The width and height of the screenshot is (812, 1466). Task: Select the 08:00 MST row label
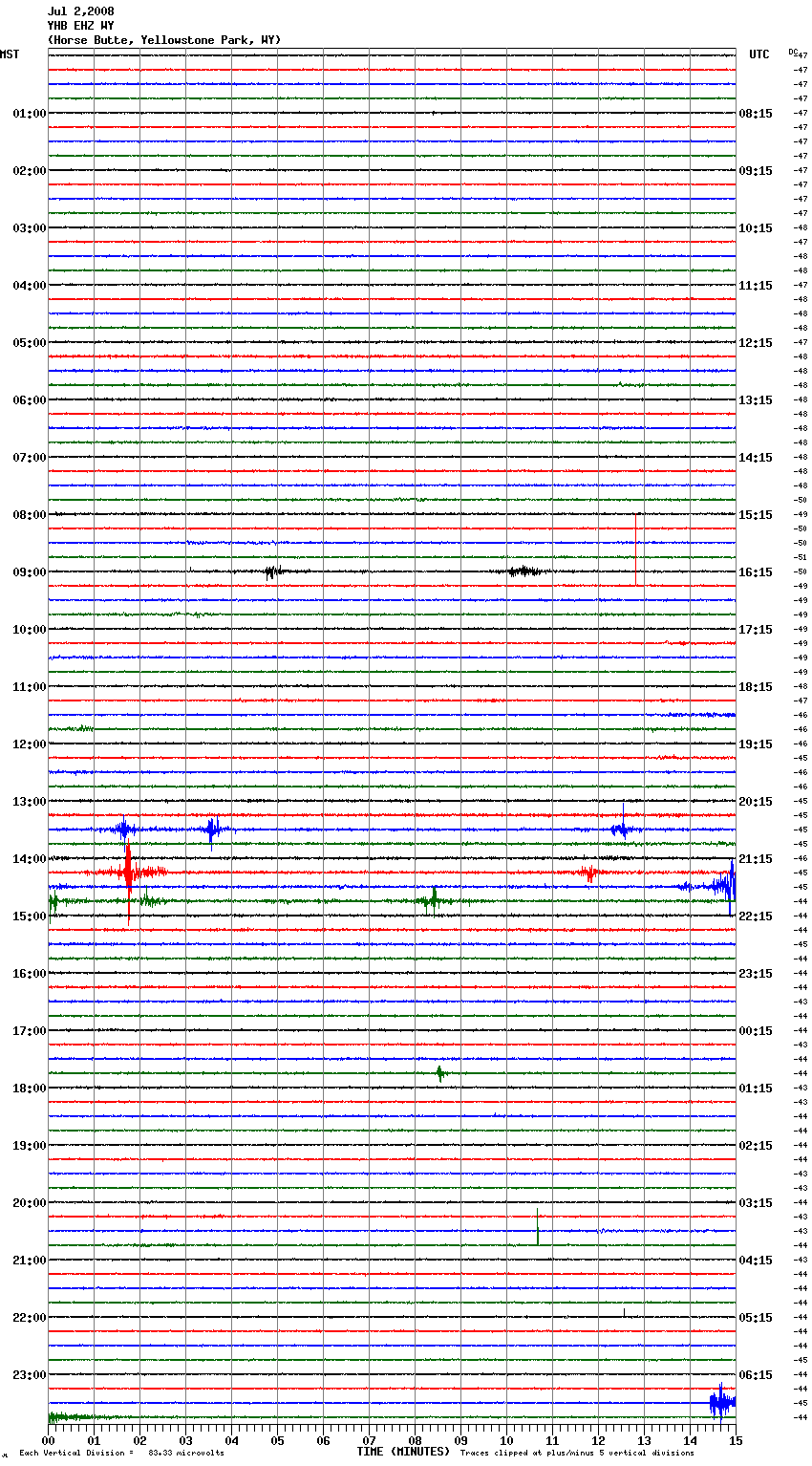(x=30, y=515)
